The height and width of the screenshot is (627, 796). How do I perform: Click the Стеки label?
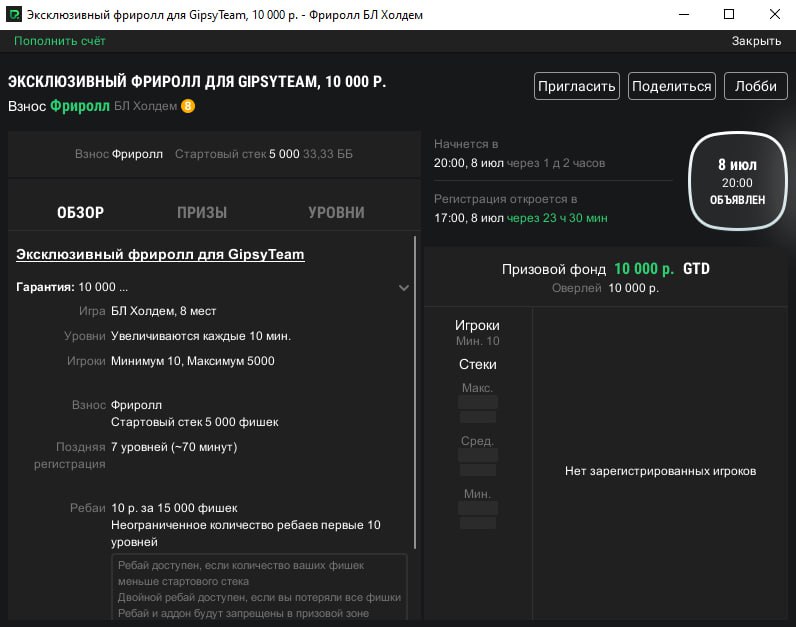click(478, 364)
